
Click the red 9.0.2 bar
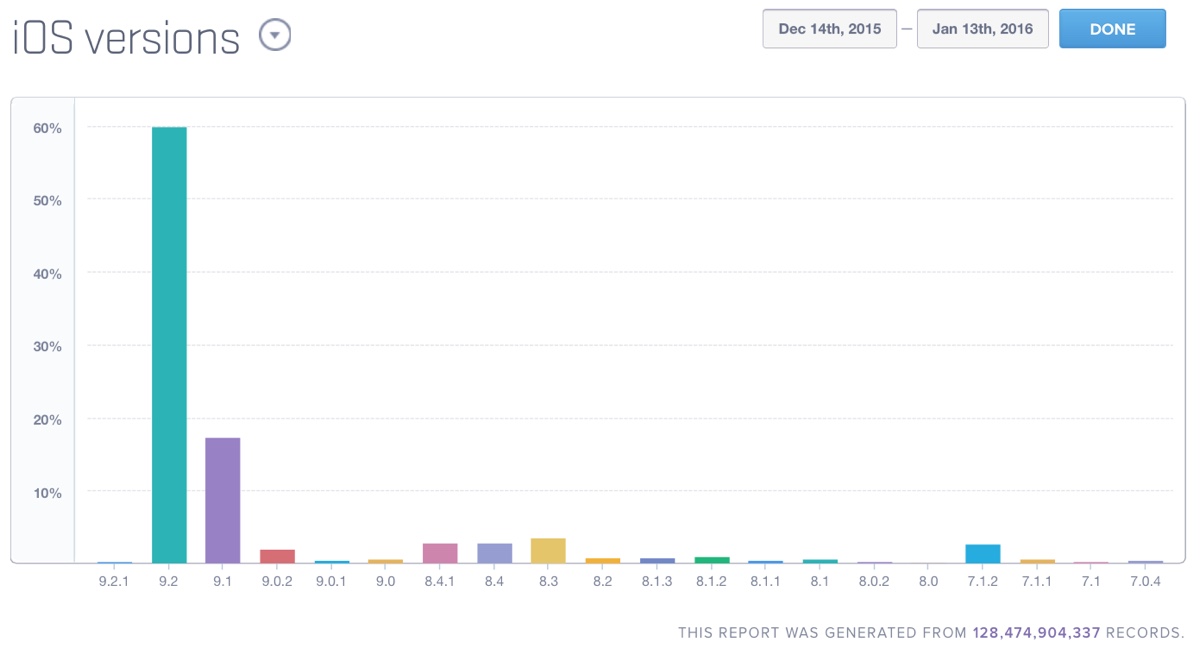click(277, 556)
